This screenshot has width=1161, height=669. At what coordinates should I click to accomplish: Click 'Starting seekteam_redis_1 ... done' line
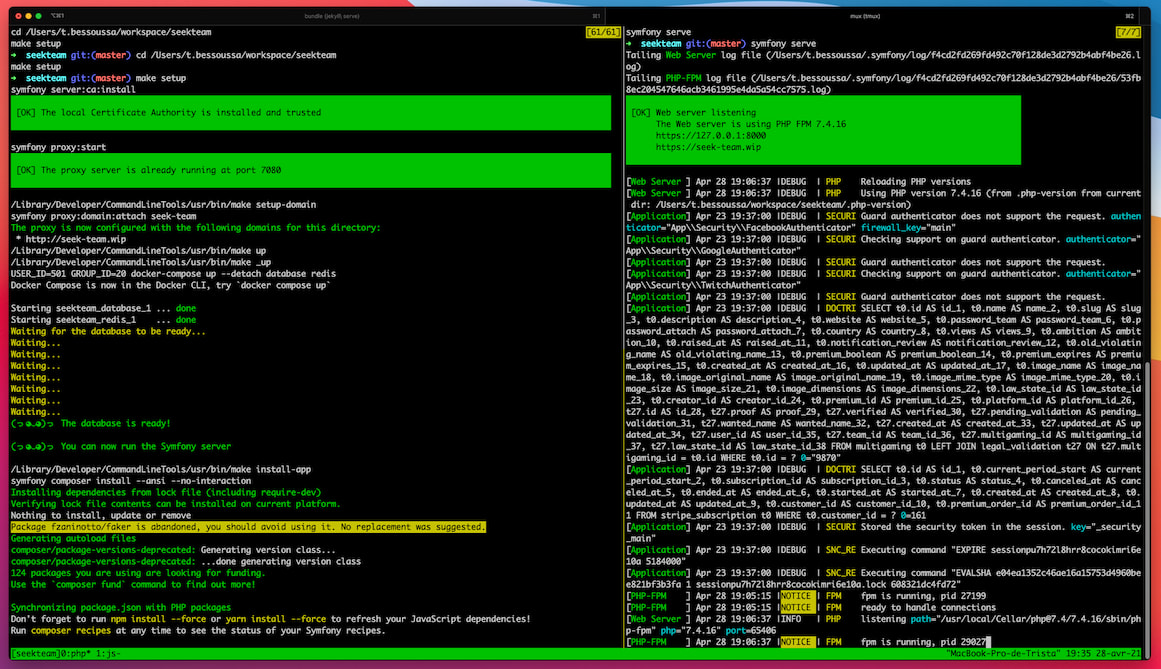pyautogui.click(x=103, y=320)
